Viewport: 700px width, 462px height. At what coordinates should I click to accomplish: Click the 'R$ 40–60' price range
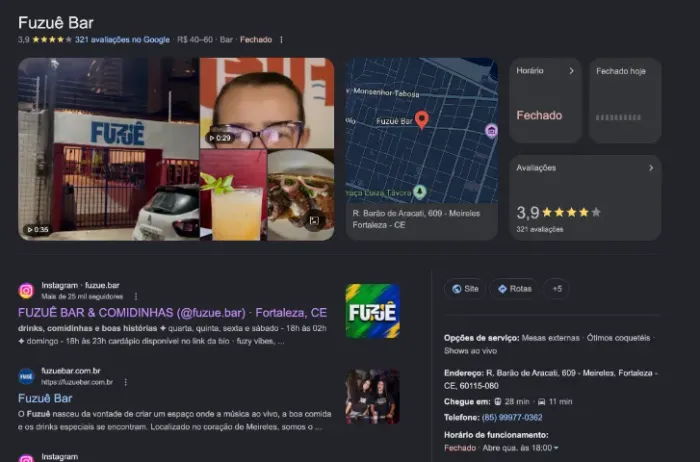195,40
